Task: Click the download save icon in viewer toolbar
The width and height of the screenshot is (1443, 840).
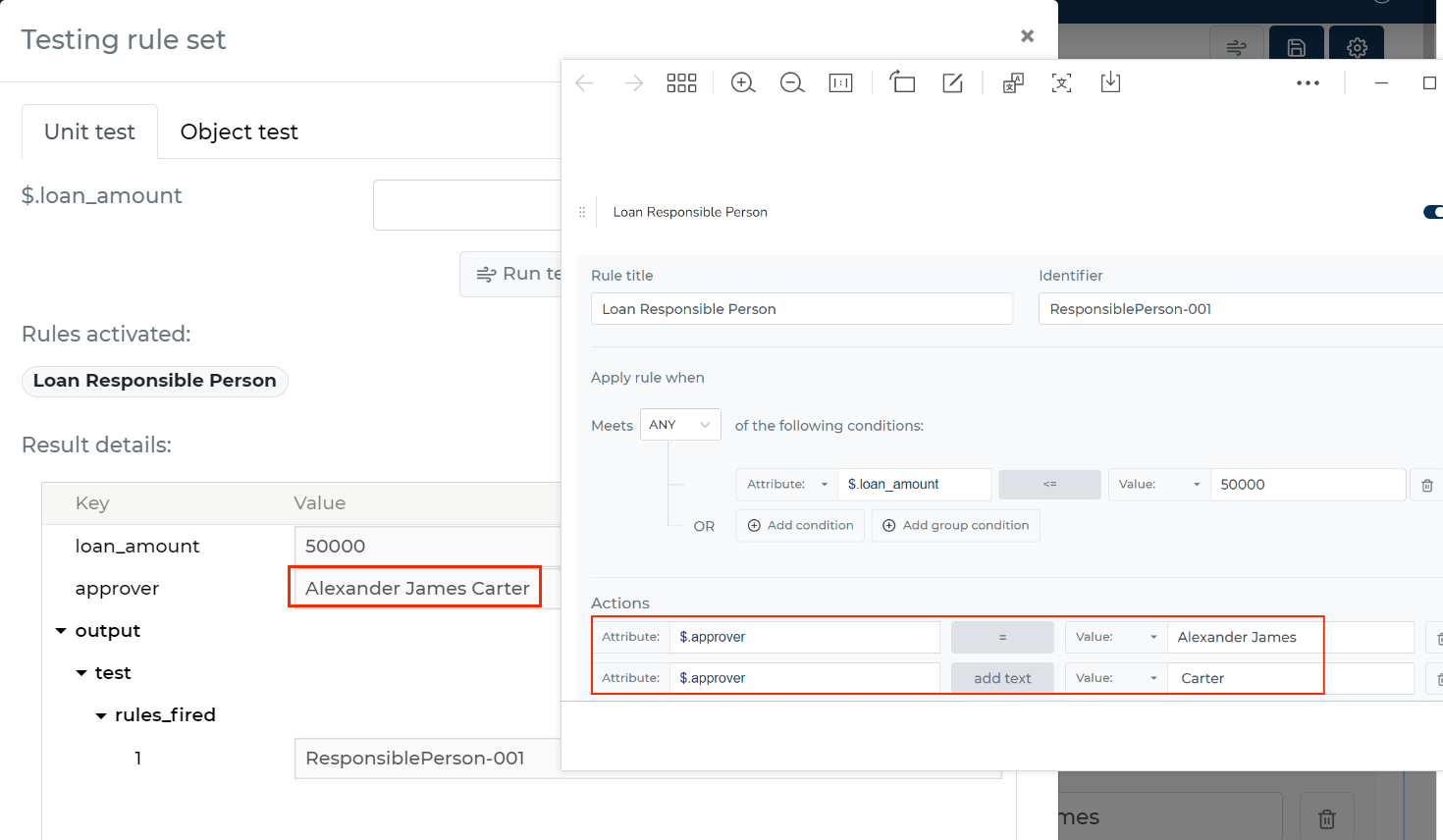Action: tap(1110, 82)
